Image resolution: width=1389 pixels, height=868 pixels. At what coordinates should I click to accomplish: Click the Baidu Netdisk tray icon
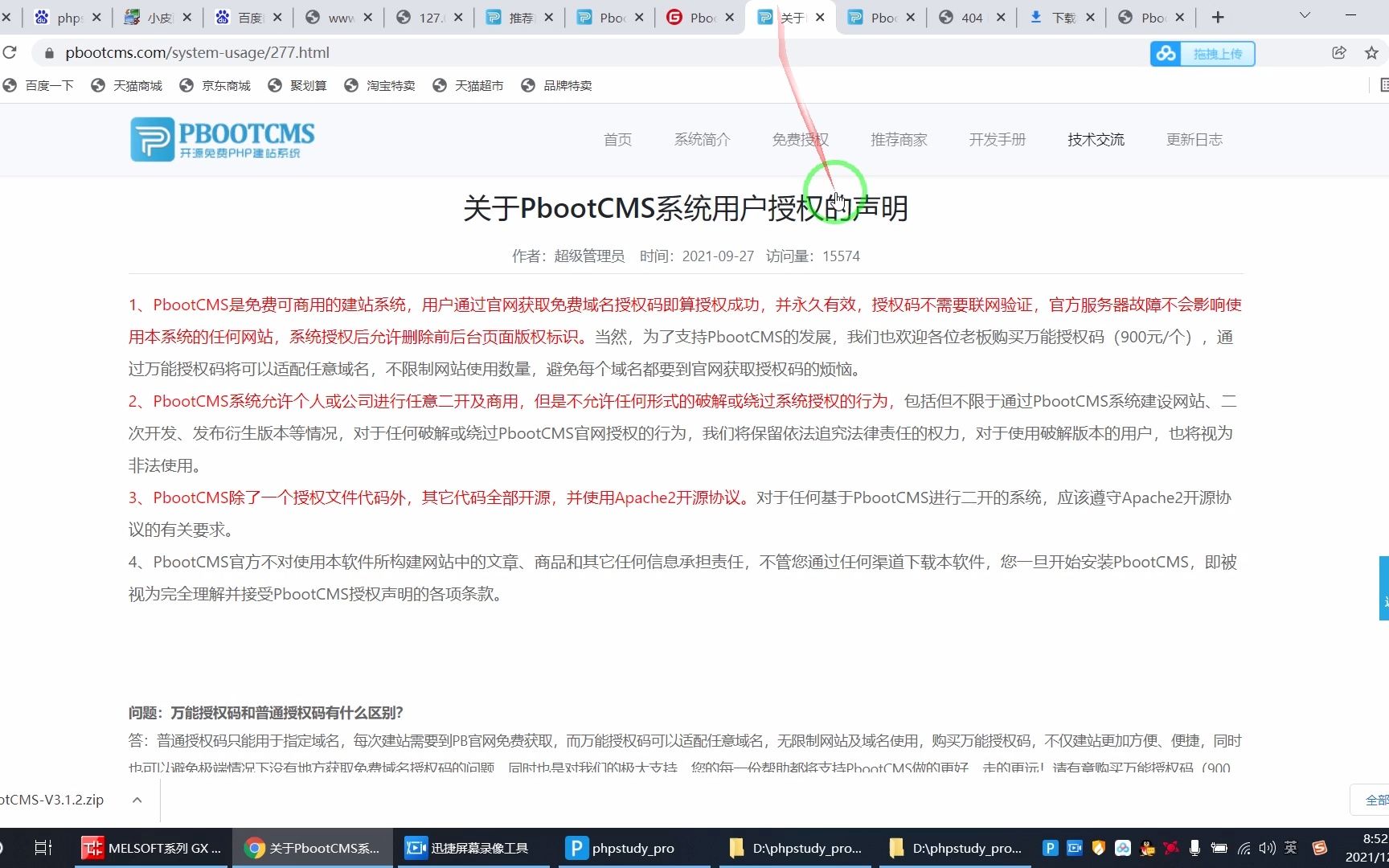click(x=1123, y=848)
